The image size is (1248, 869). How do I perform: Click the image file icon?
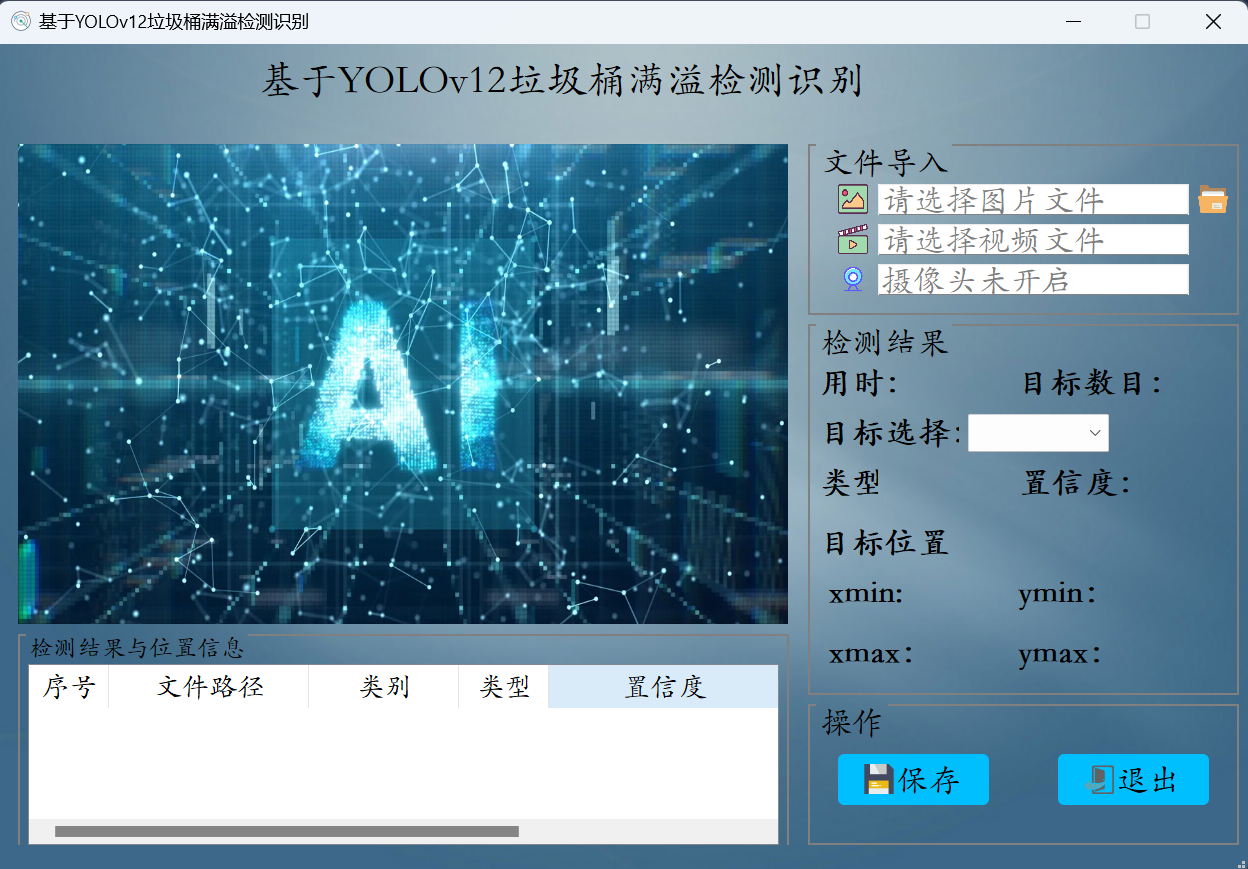coord(853,199)
